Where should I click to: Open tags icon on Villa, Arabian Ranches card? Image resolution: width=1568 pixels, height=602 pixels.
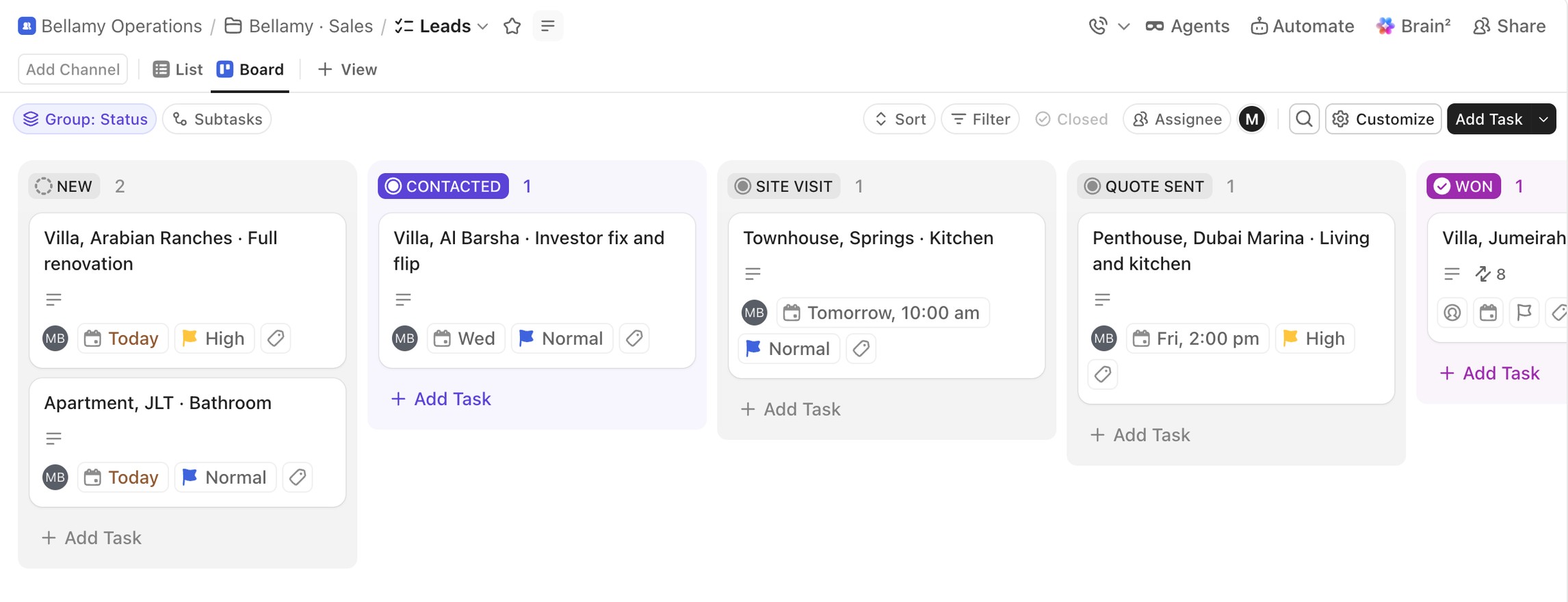tap(276, 338)
